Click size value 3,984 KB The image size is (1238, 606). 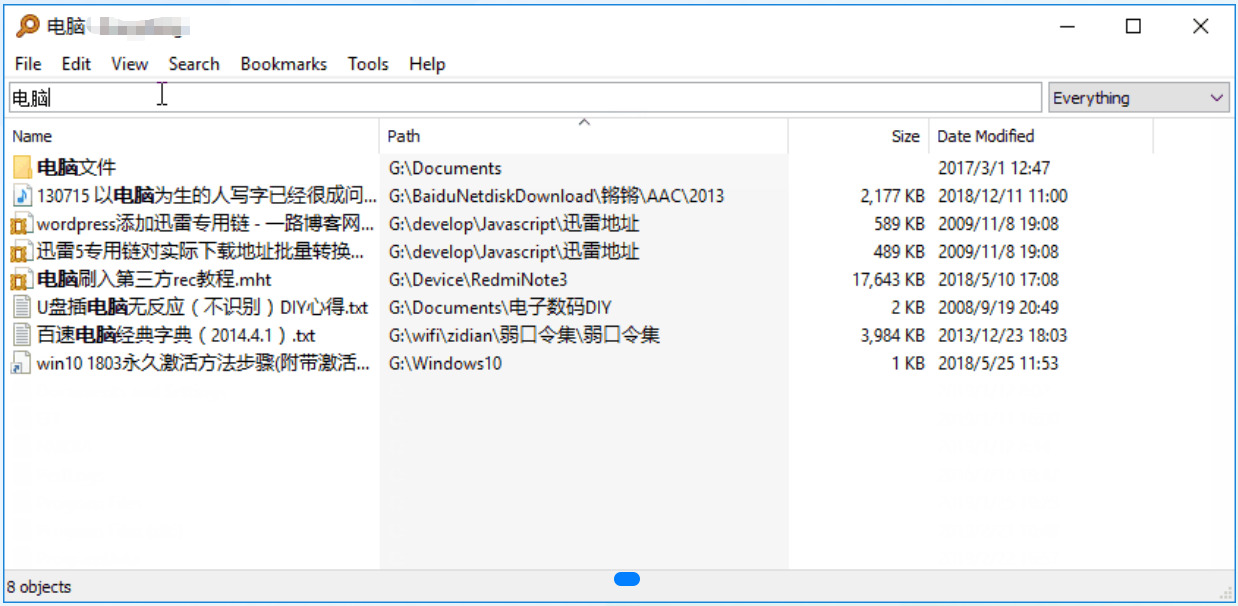pos(892,336)
